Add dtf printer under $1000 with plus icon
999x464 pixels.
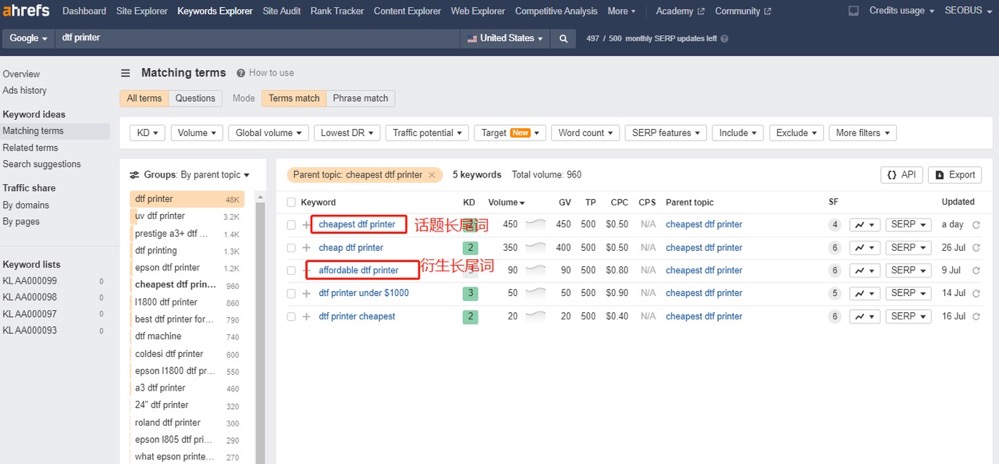(x=306, y=294)
